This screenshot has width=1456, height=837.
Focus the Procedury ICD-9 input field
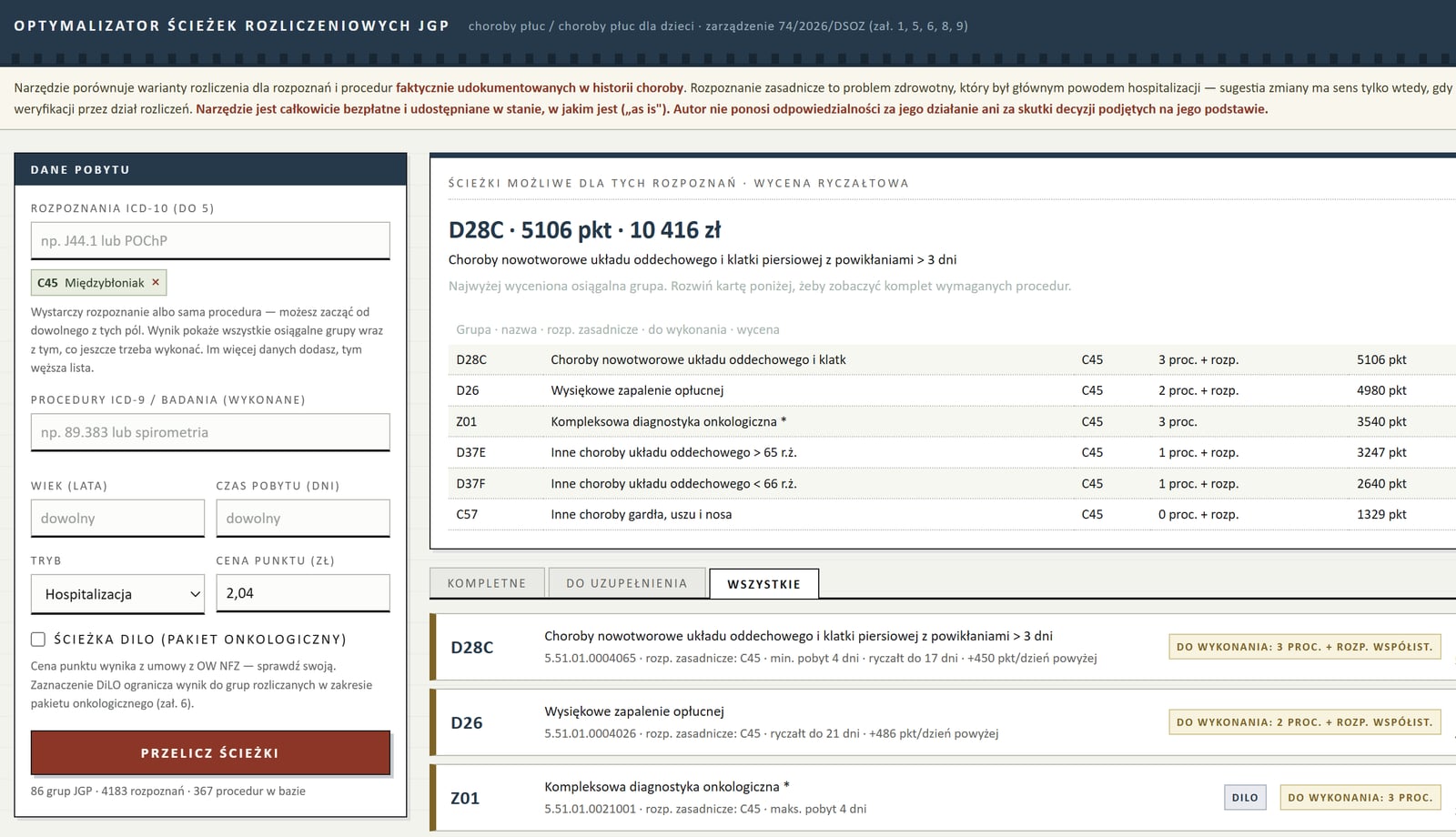click(x=210, y=432)
